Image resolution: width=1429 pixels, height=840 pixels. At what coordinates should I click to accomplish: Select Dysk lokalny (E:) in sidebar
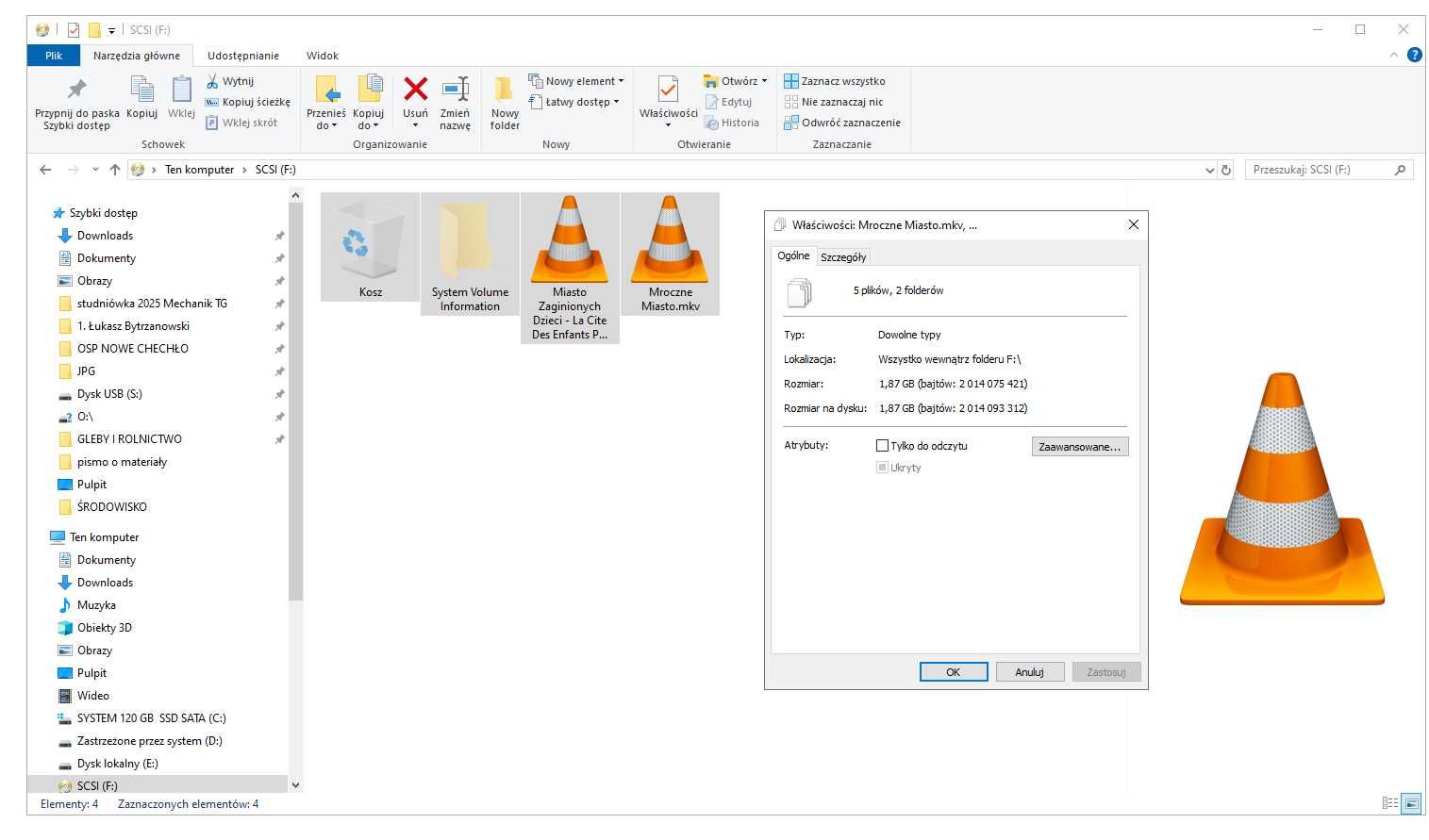[x=117, y=764]
